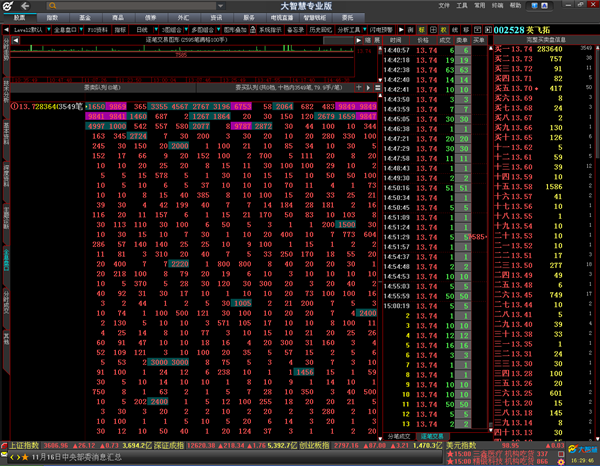
Task: Click the 缩 button on chart panel
Action: pos(368,40)
